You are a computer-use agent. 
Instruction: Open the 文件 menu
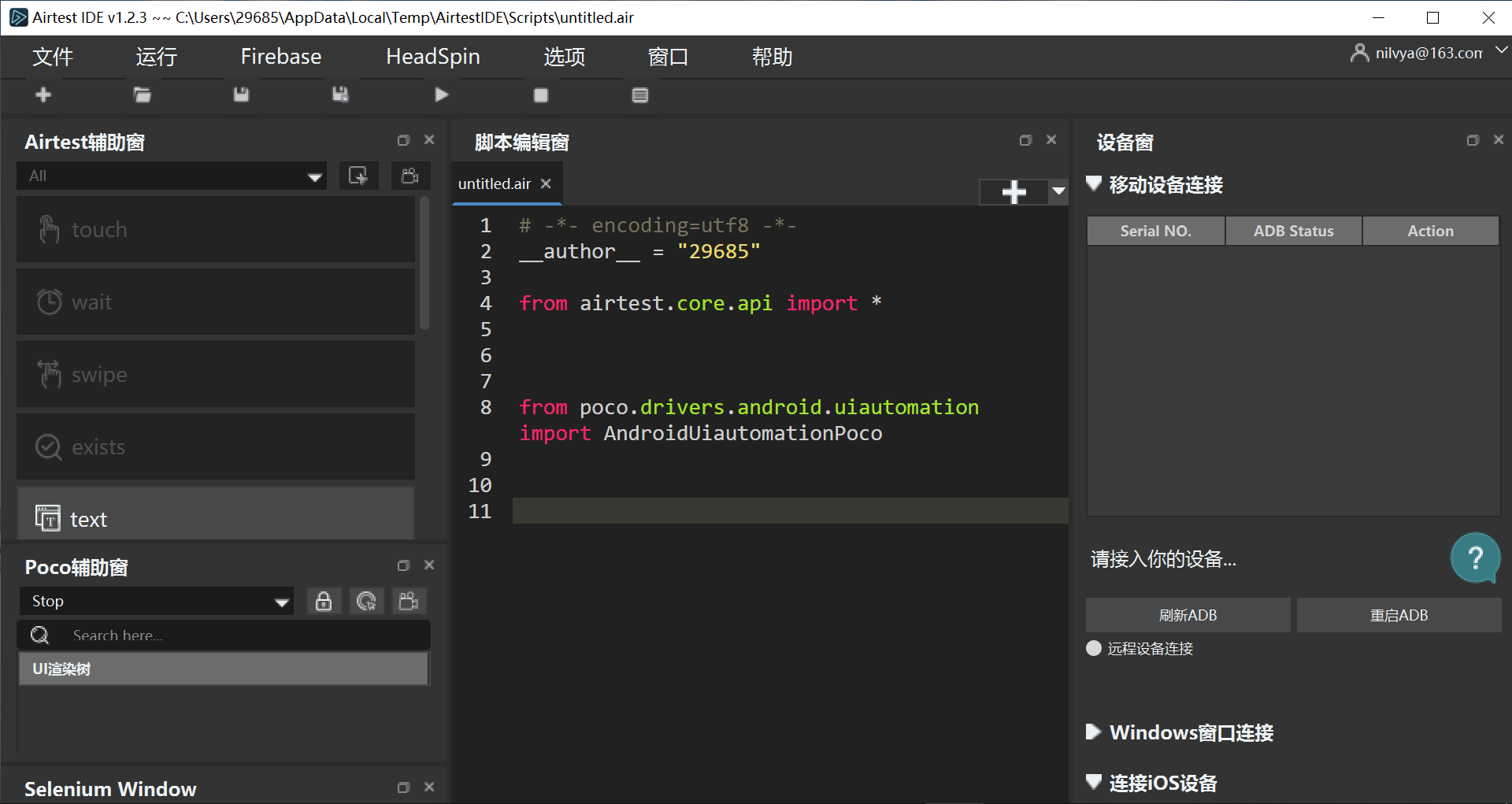tap(53, 57)
